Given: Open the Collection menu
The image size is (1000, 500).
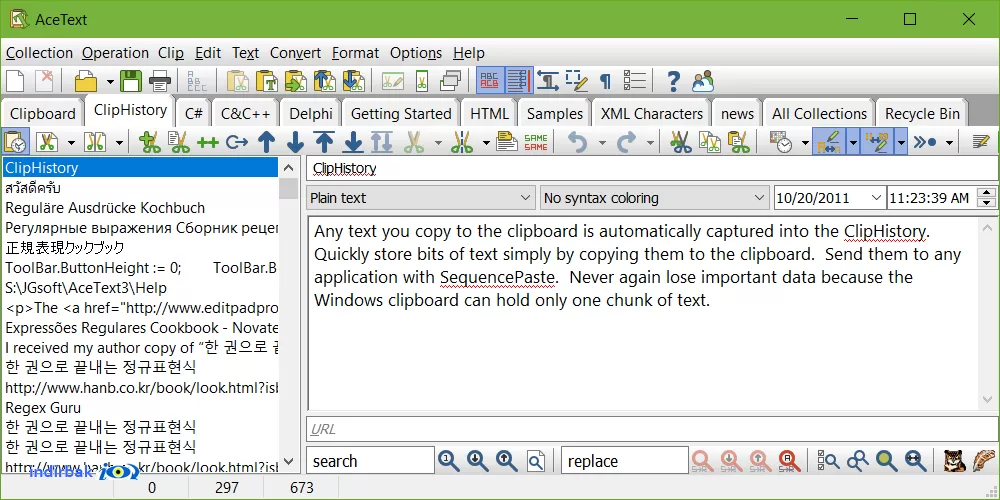Looking at the screenshot, I should tap(40, 53).
